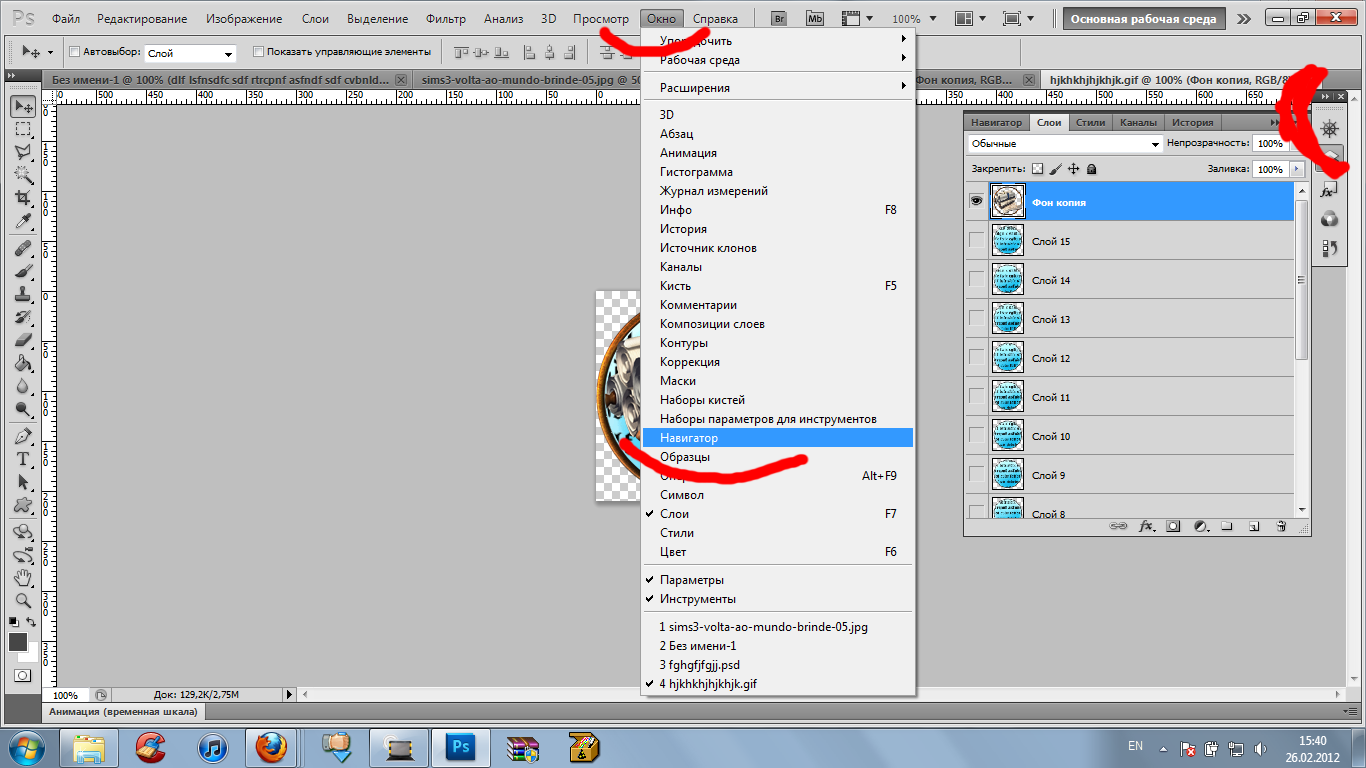Image resolution: width=1366 pixels, height=768 pixels.
Task: Select the Brush tool
Action: click(x=23, y=271)
